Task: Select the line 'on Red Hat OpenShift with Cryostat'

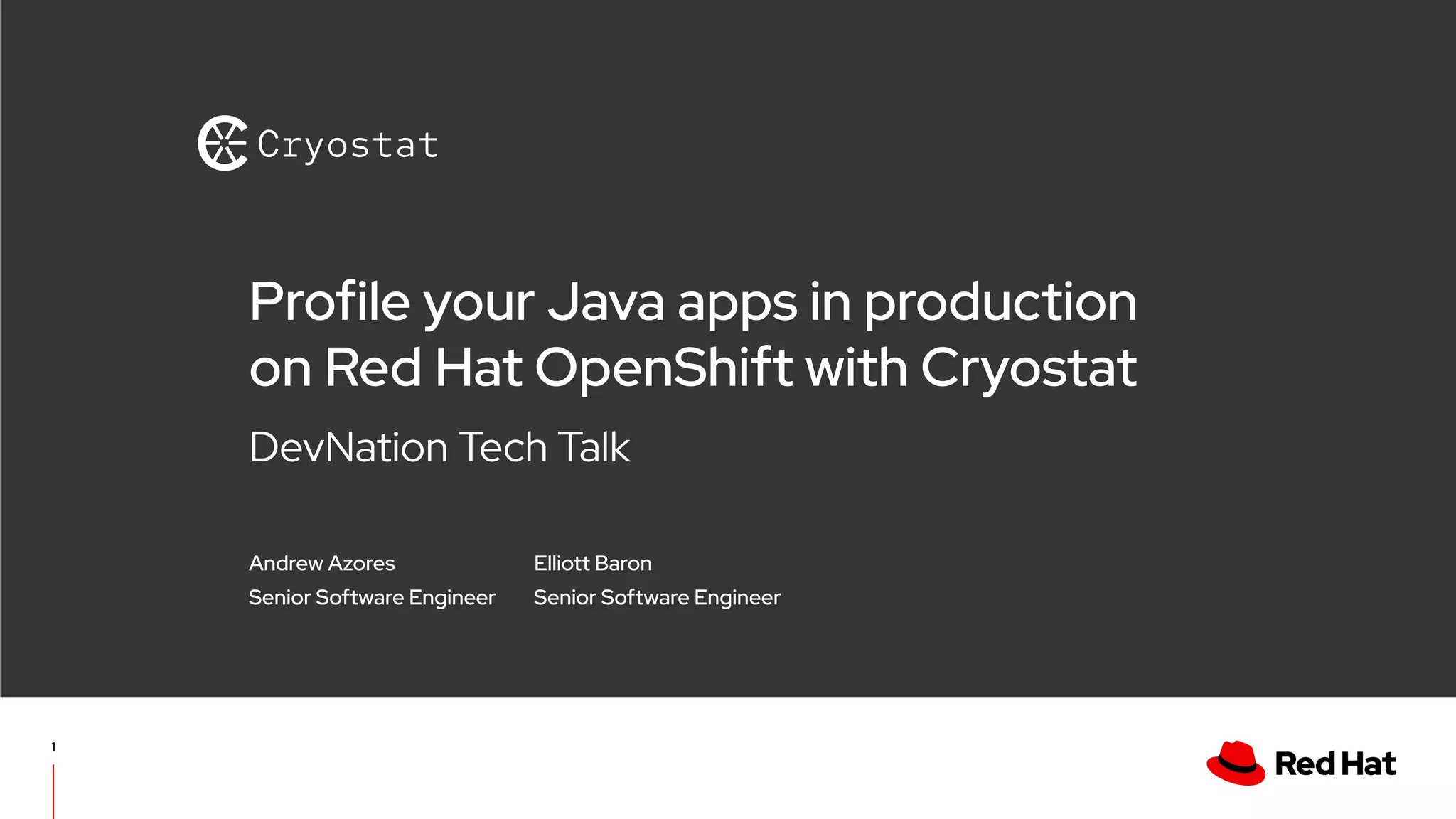Action: click(692, 368)
